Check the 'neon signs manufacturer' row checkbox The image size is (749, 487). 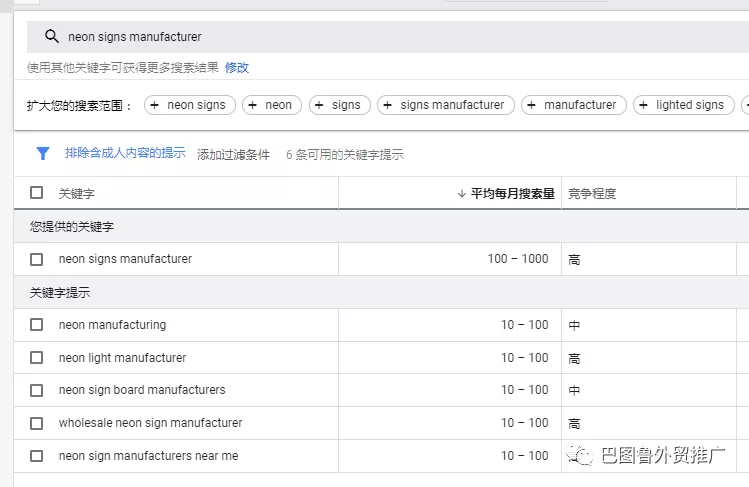[x=36, y=259]
